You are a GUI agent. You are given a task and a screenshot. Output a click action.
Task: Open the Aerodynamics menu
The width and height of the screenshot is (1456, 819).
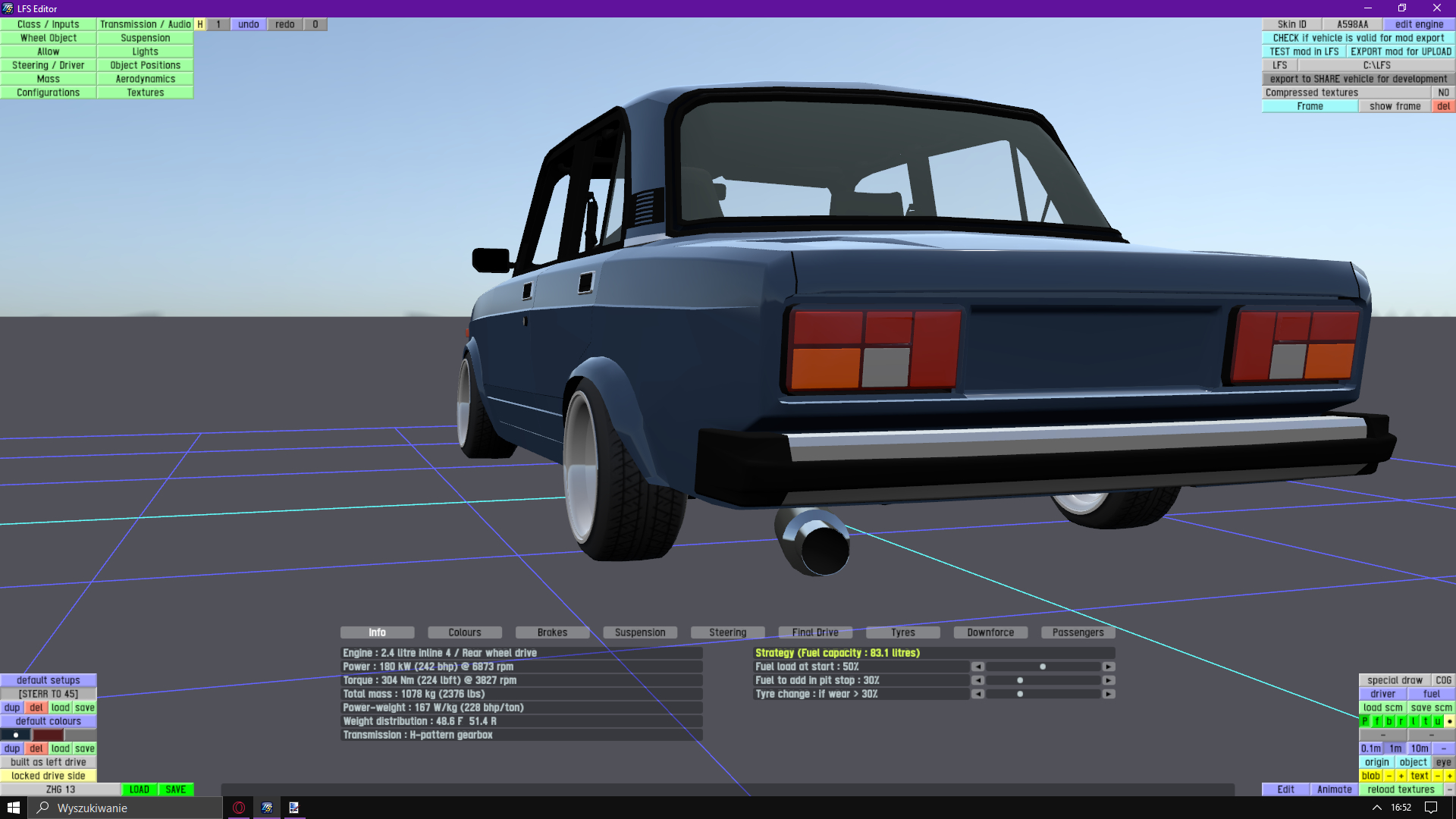[x=145, y=79]
